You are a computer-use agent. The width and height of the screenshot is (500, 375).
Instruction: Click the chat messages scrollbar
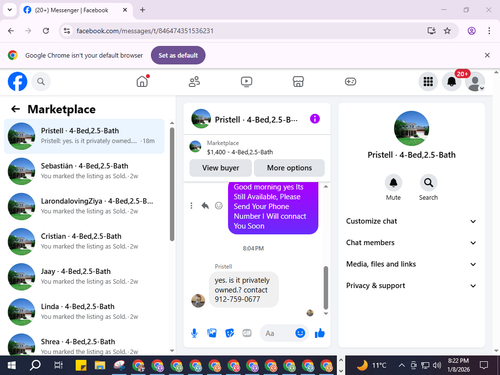pos(326,288)
